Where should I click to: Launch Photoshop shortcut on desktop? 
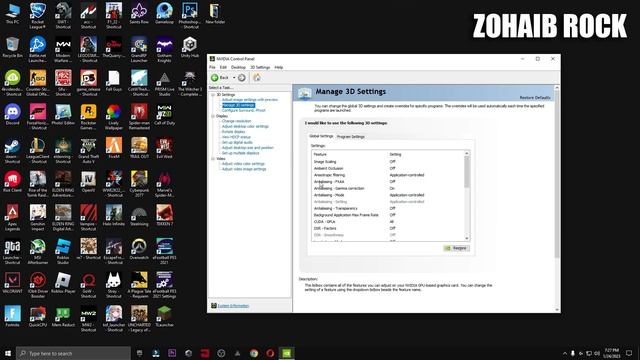coord(190,16)
